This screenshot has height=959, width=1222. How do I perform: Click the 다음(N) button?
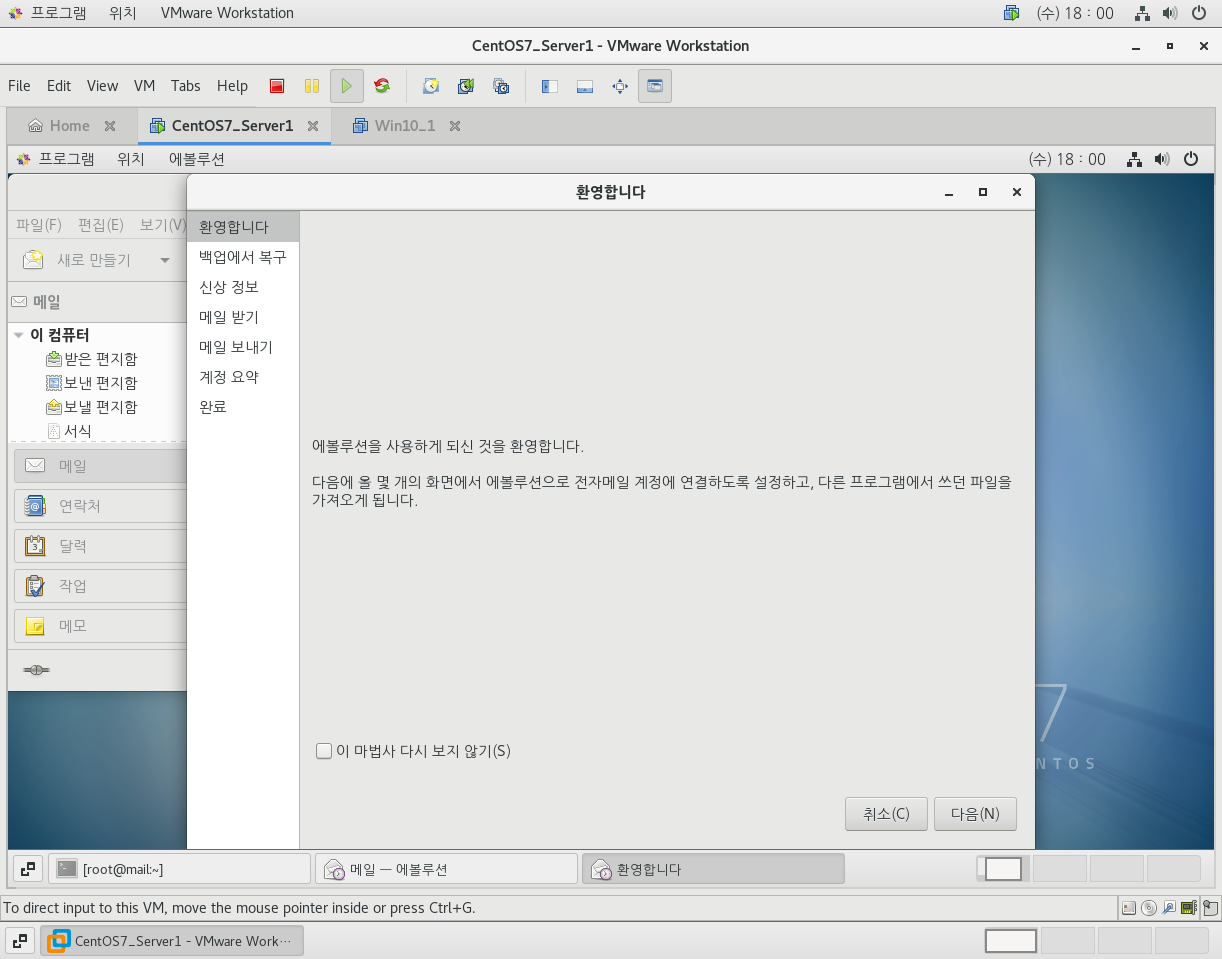tap(975, 814)
